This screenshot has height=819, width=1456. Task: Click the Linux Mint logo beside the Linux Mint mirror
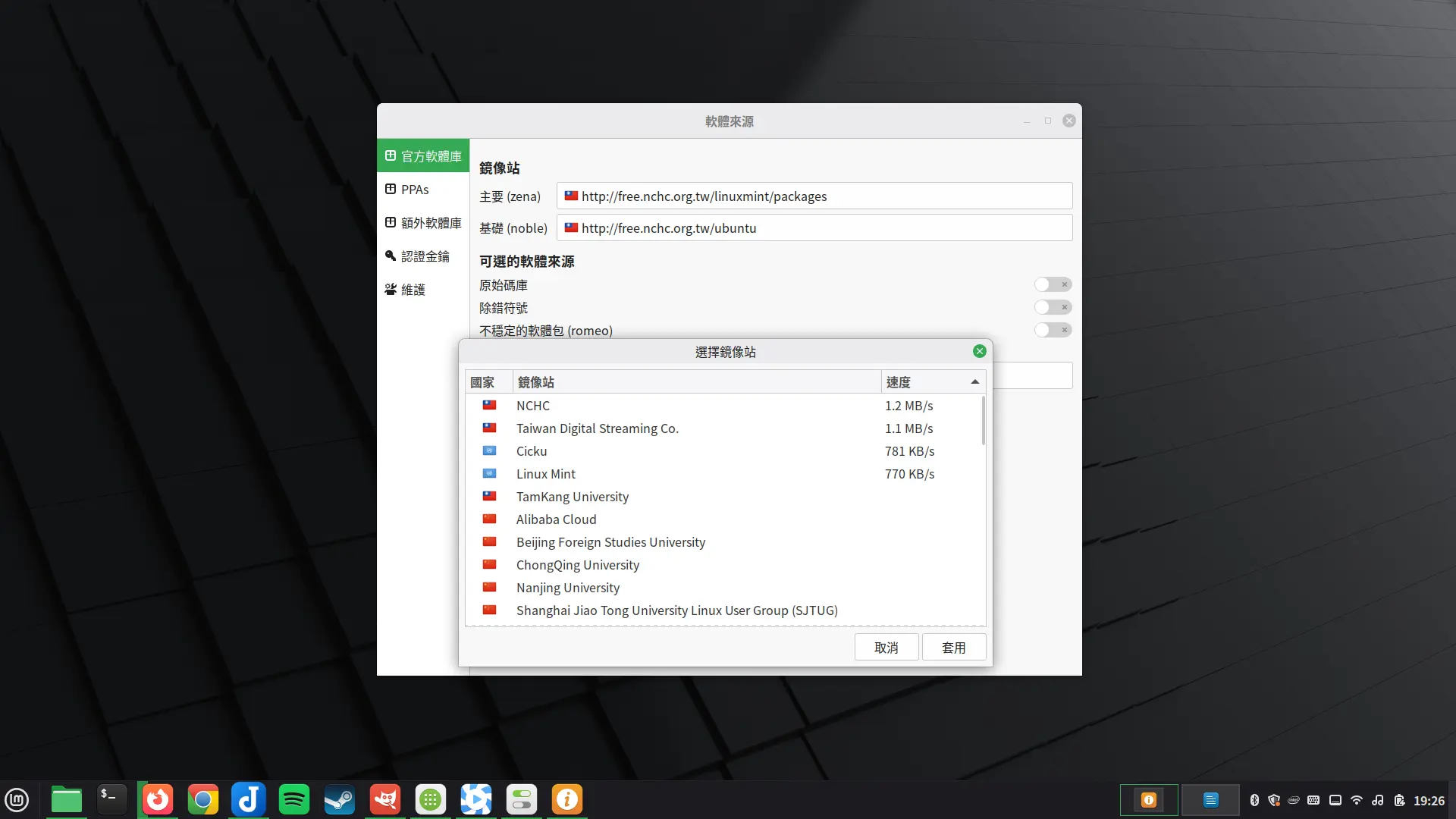[490, 473]
